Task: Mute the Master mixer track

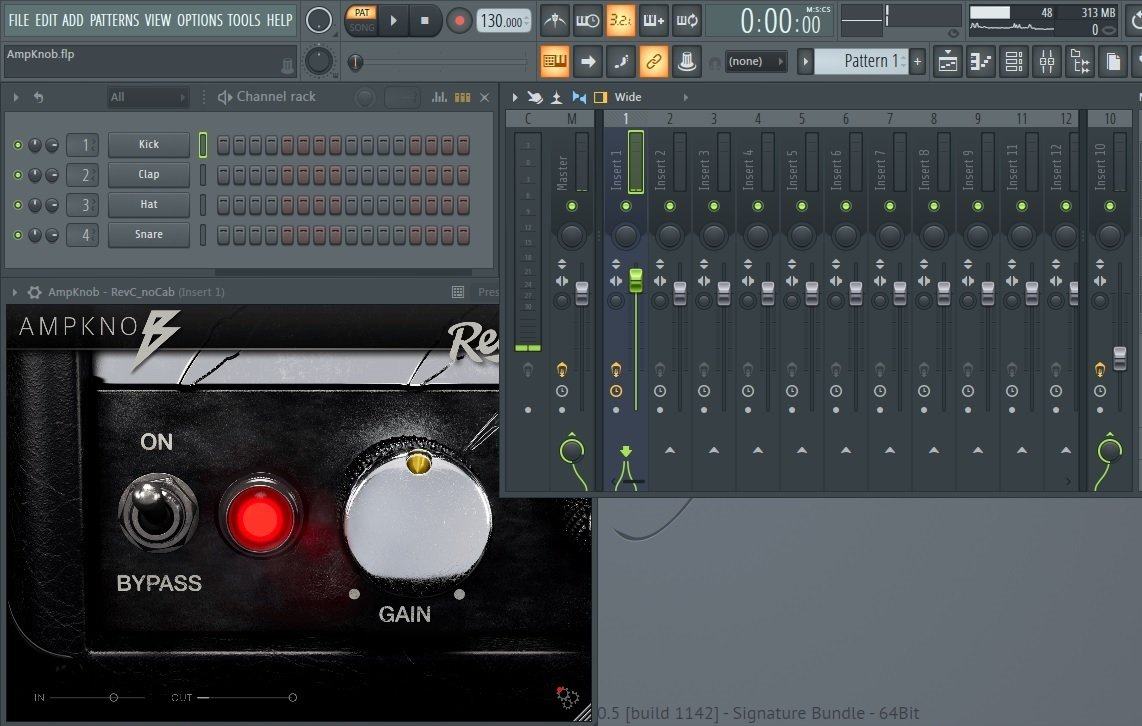Action: pyautogui.click(x=572, y=206)
